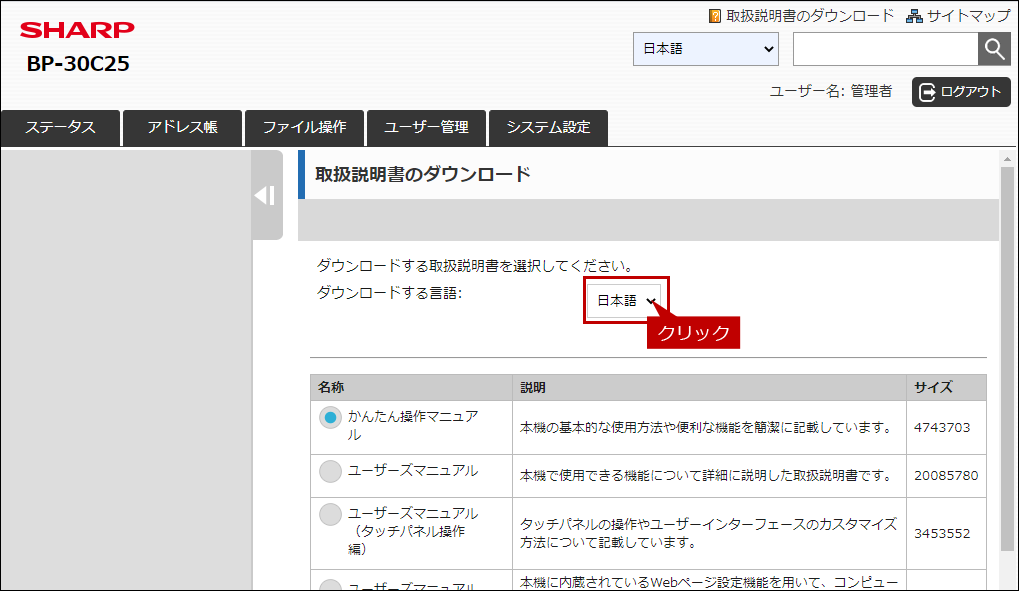Click the サイズ column header

(946, 387)
